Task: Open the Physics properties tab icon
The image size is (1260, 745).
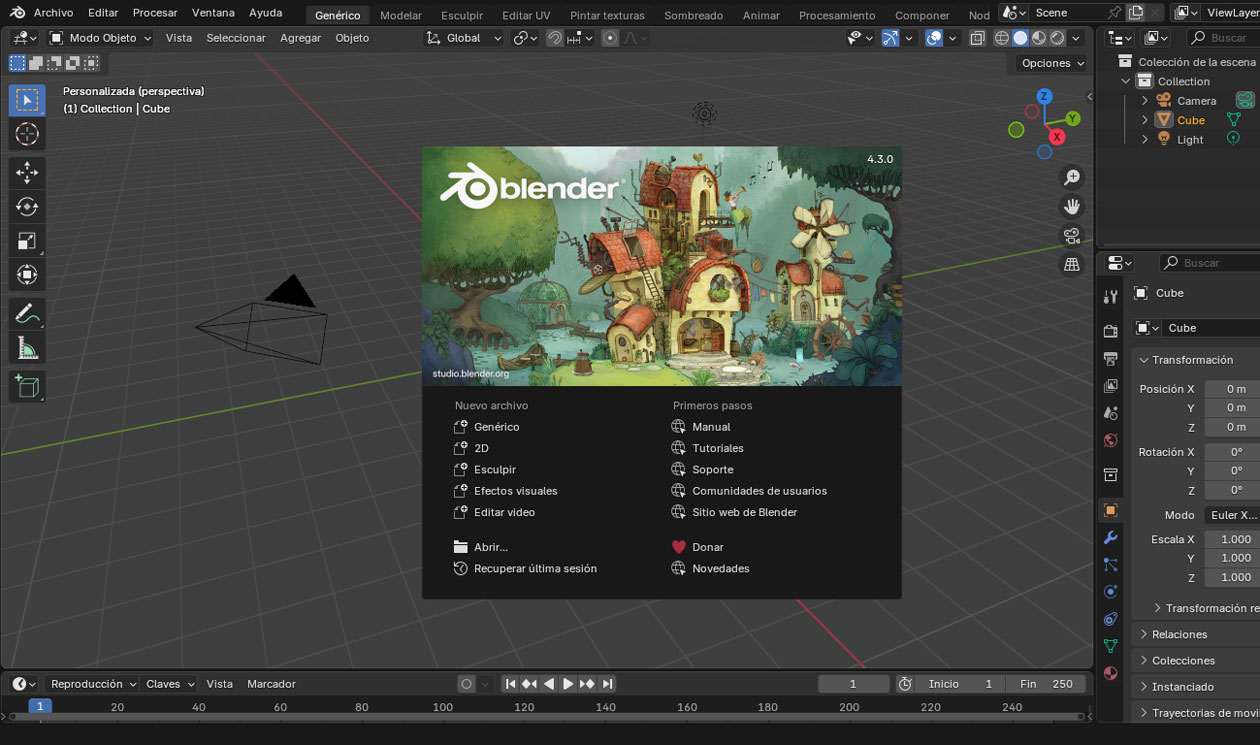Action: pos(1110,592)
